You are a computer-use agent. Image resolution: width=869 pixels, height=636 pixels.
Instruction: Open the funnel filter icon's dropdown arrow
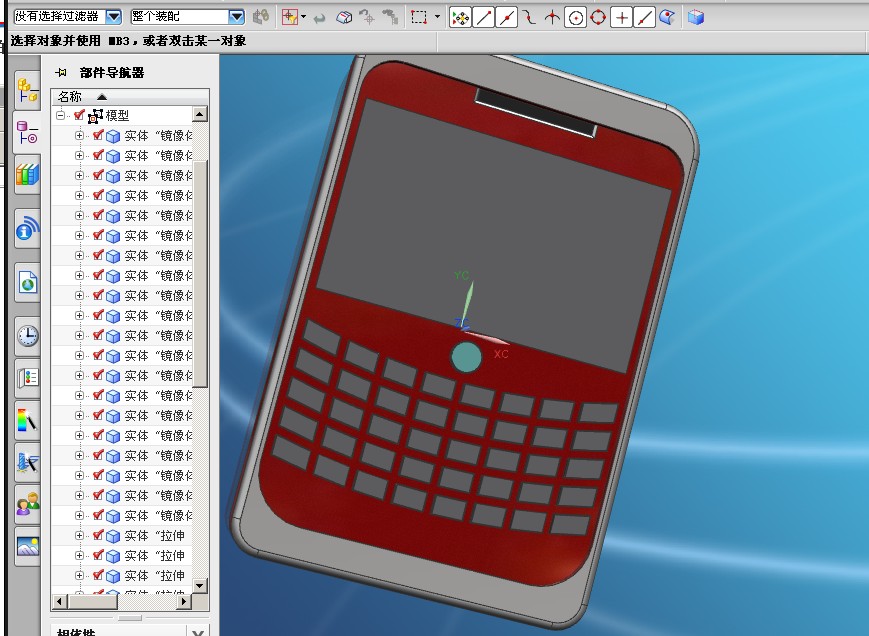click(x=304, y=17)
